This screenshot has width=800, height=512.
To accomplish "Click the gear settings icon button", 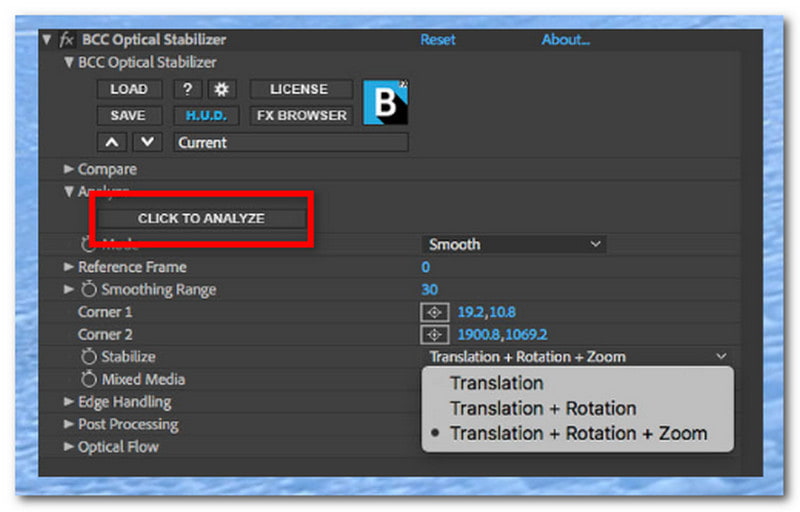I will (x=221, y=89).
